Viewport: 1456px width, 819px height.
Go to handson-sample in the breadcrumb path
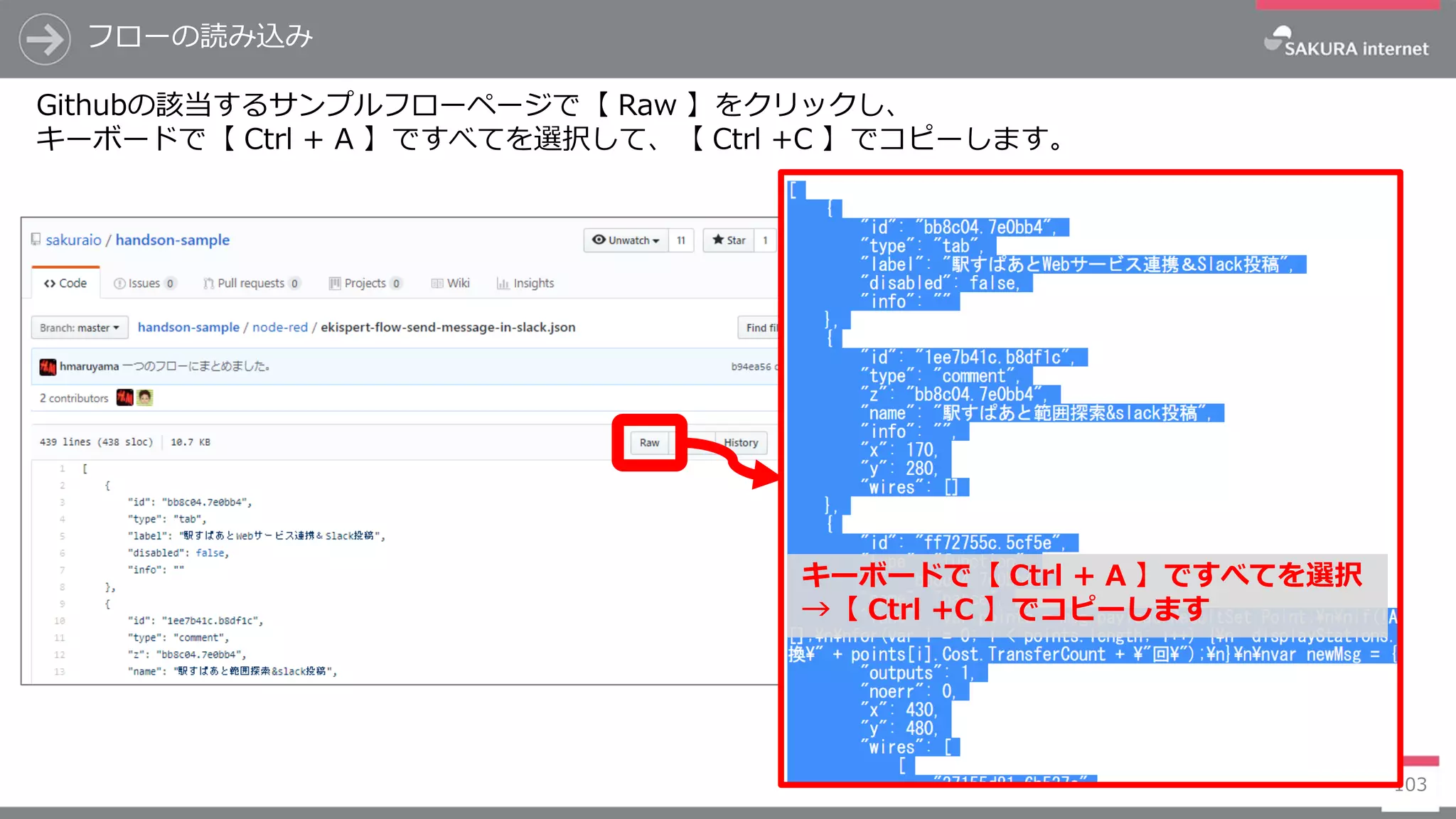(x=188, y=327)
